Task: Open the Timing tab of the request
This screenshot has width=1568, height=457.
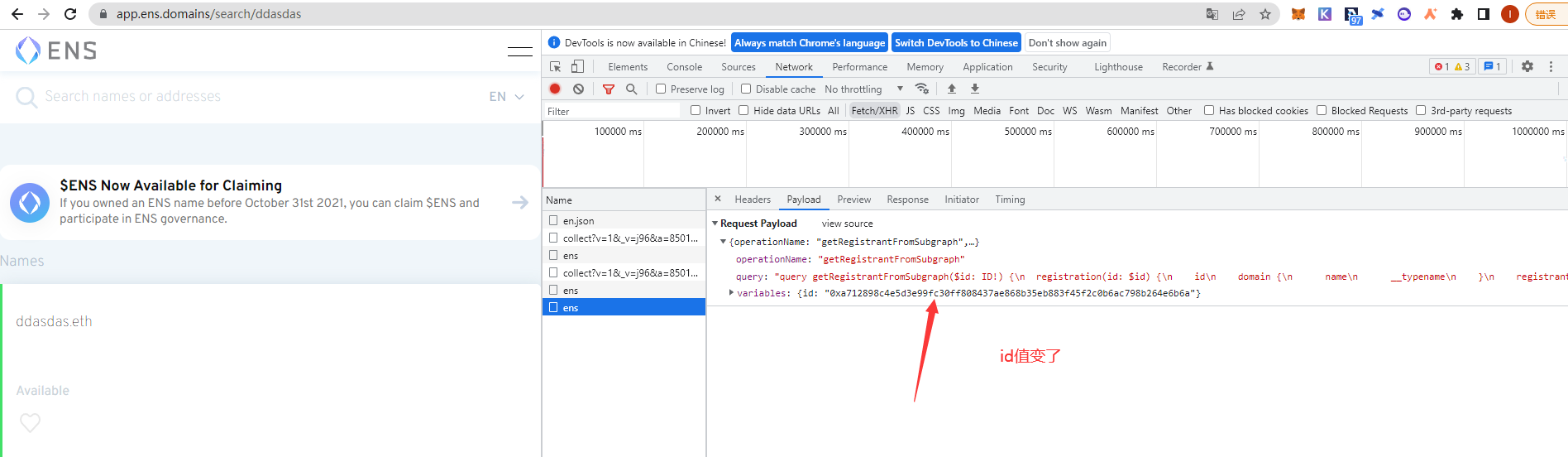Action: [1010, 200]
